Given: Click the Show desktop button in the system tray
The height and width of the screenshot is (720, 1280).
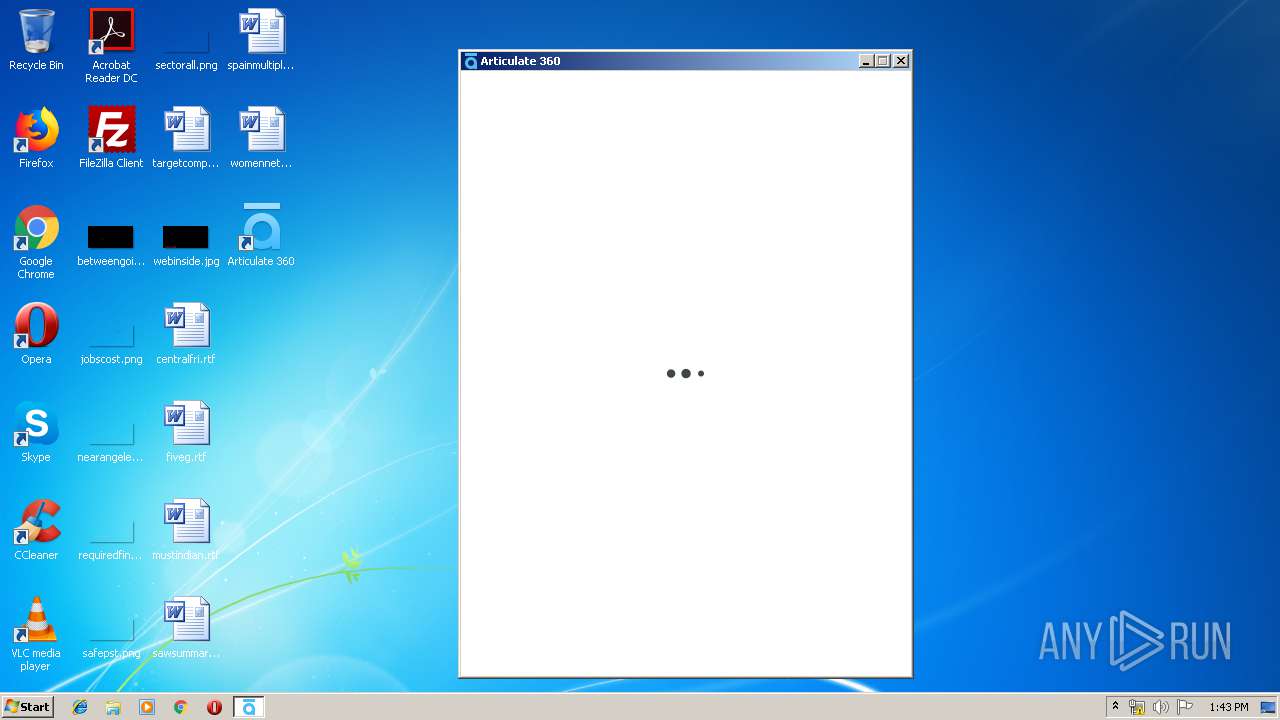Looking at the screenshot, I should pyautogui.click(x=1269, y=707).
